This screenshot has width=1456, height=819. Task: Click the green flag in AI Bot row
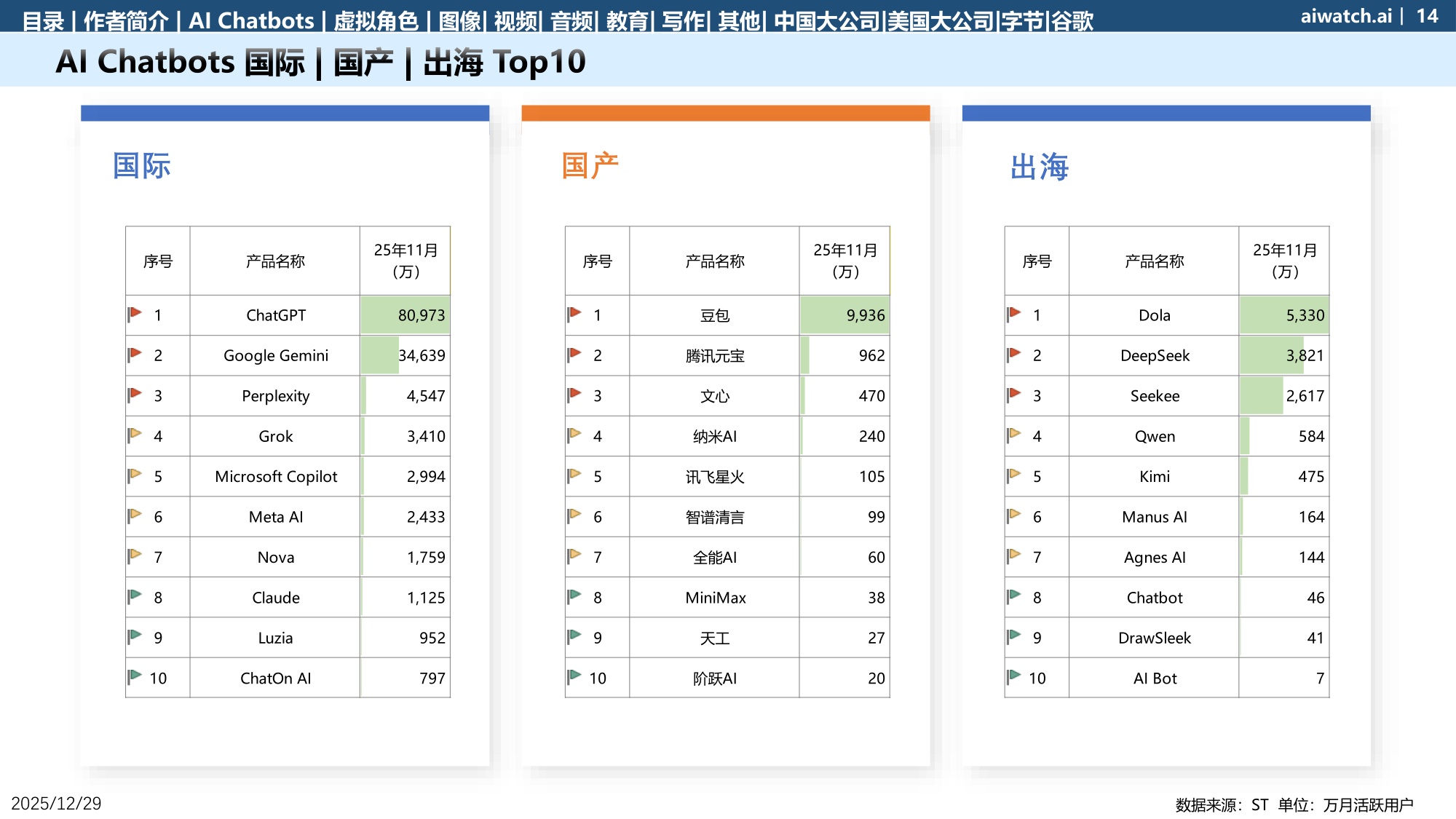1014,676
